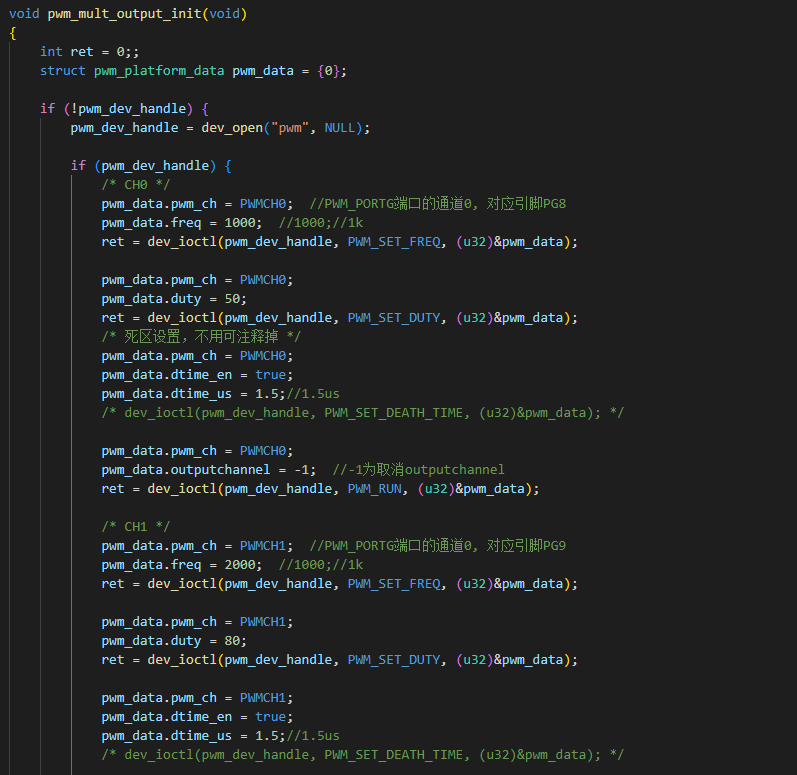Screen dimensions: 797x775
Task: Click the PWM_RUN macro
Action: pos(375,489)
